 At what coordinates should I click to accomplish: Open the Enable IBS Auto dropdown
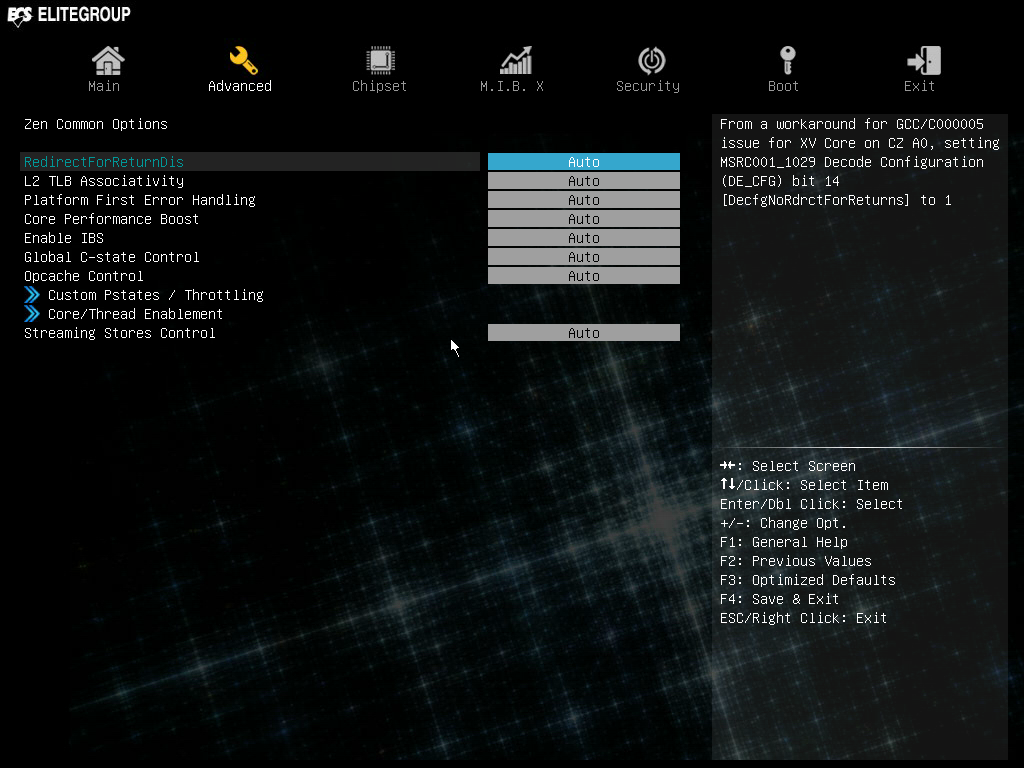584,238
